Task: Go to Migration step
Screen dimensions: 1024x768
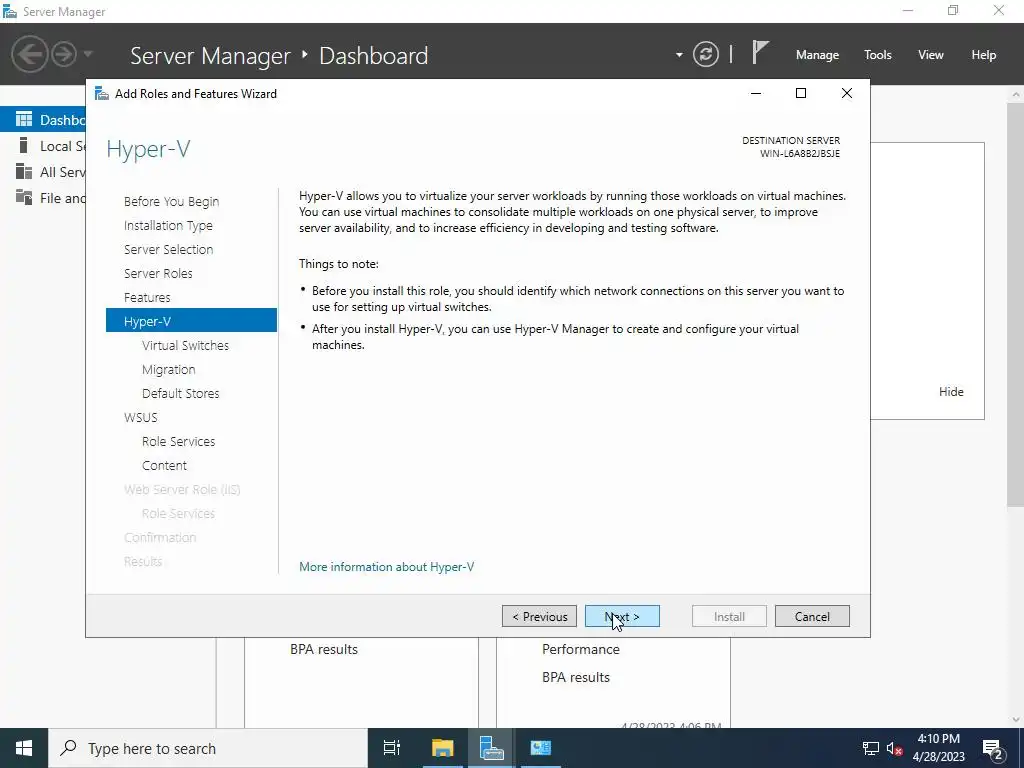Action: (168, 370)
